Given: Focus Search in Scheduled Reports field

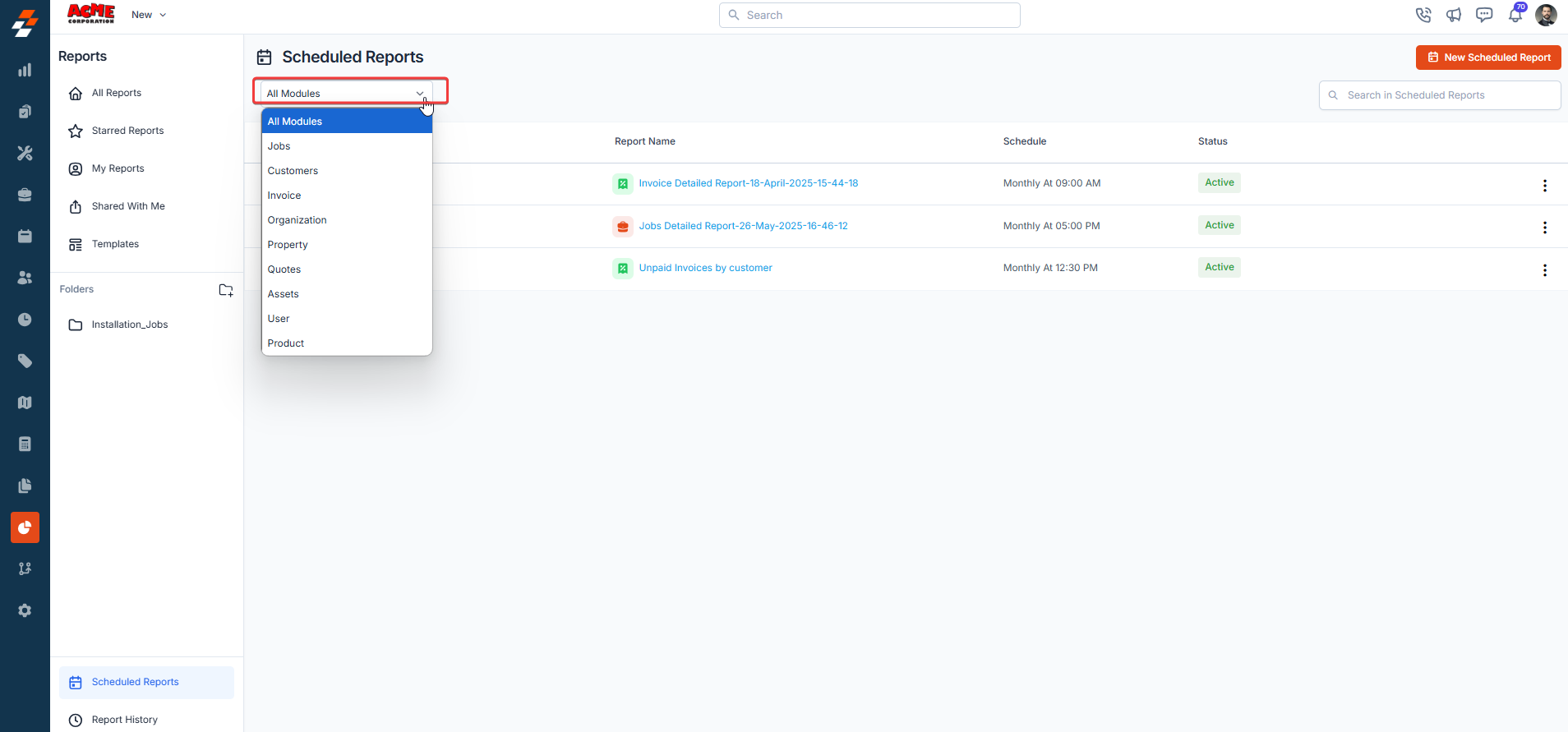Looking at the screenshot, I should (1440, 95).
